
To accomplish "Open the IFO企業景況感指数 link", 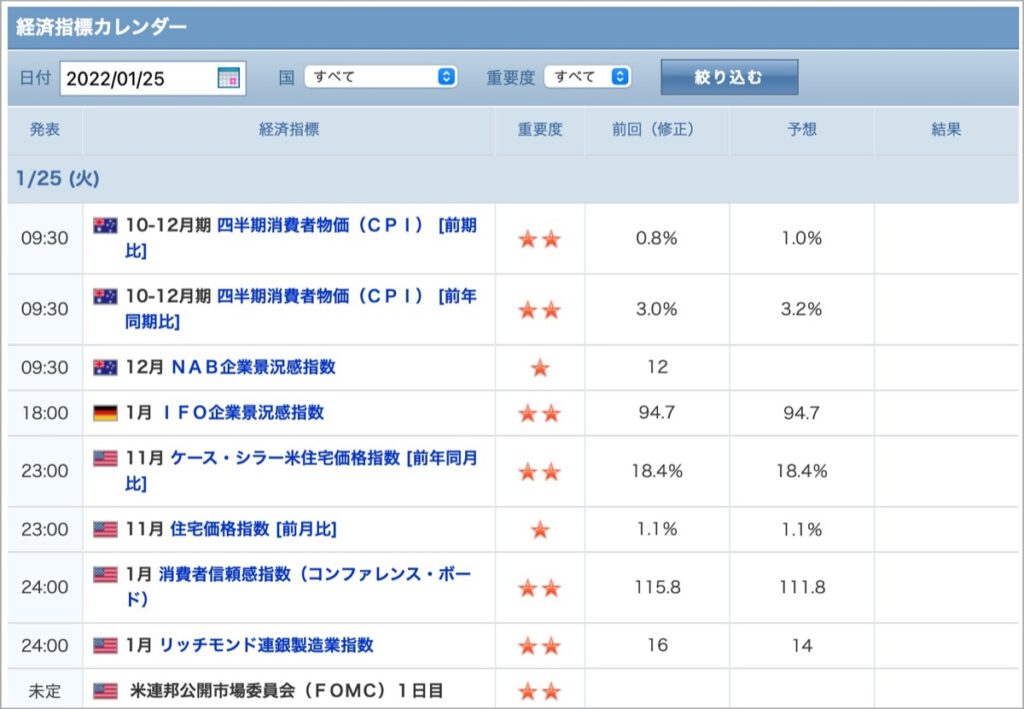I will click(242, 413).
